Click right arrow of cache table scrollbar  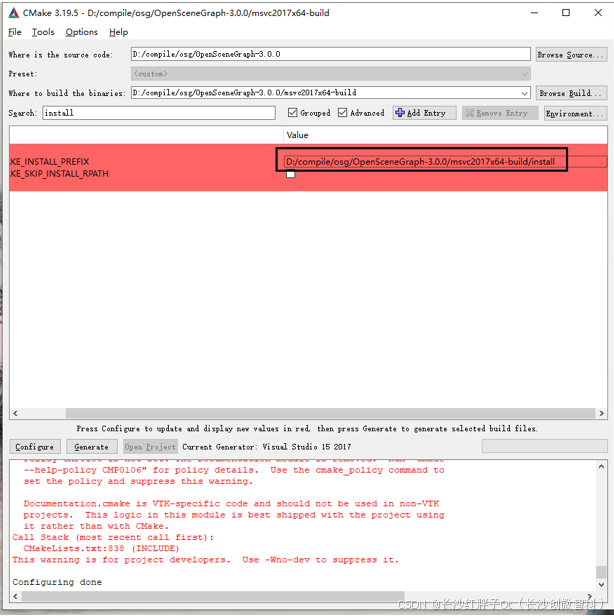(x=601, y=413)
